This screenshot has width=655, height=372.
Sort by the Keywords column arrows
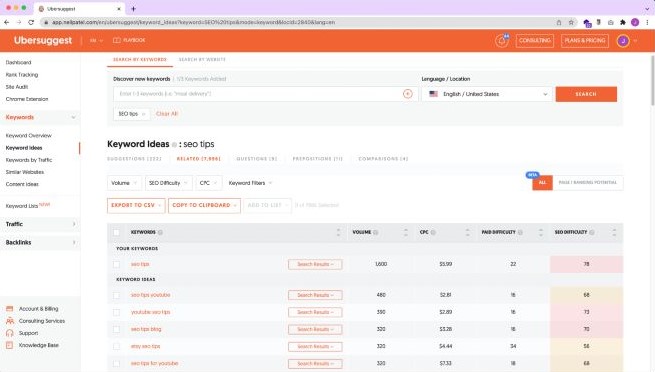click(338, 233)
